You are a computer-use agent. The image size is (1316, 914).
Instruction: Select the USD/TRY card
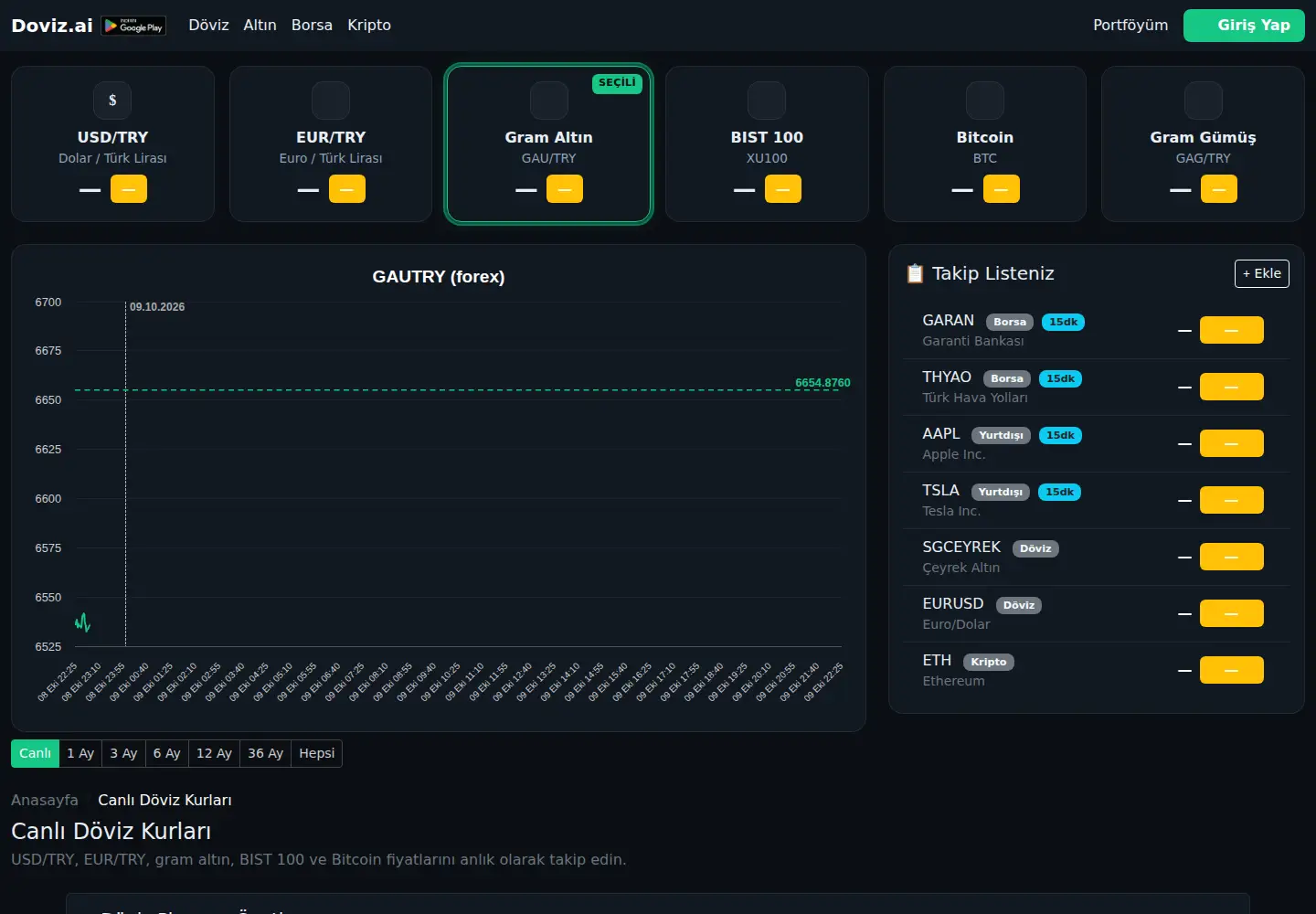click(x=112, y=143)
